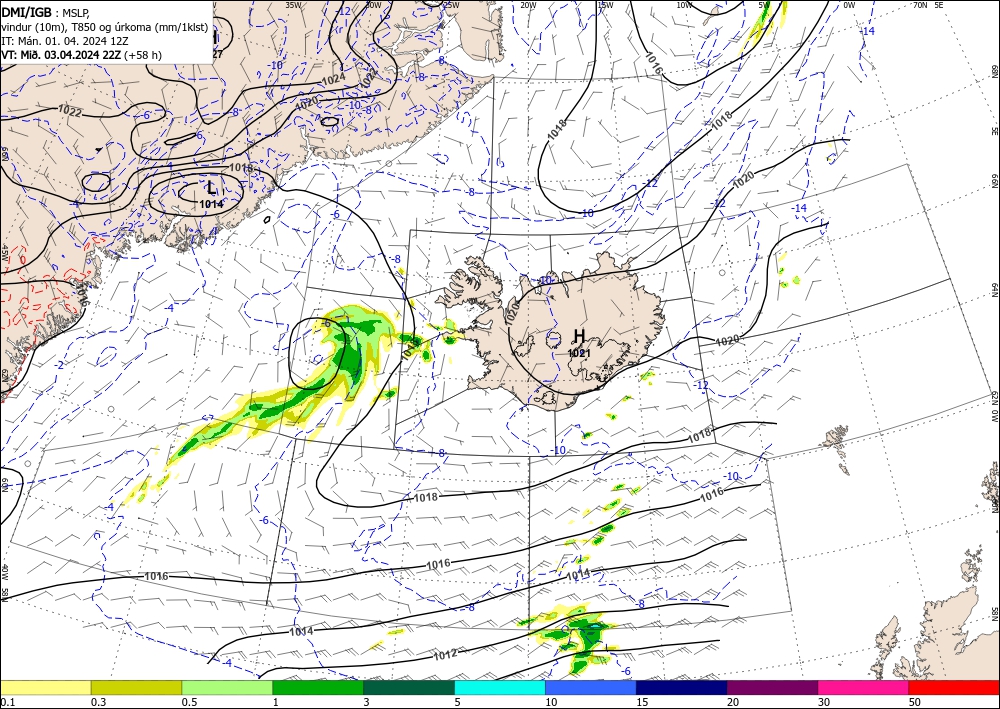Click the L low-pressure marker over Greenland

(x=211, y=188)
